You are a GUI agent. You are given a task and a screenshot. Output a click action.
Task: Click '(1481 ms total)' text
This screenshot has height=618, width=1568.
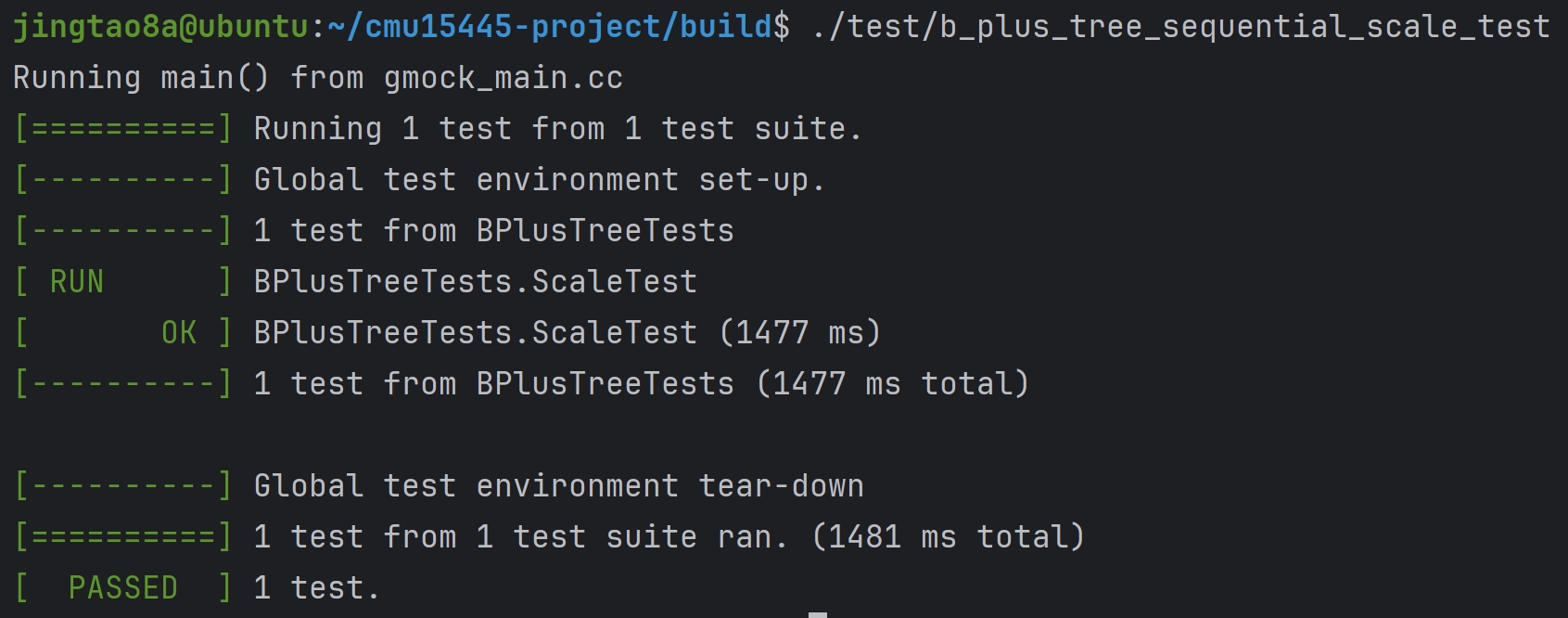click(x=949, y=537)
